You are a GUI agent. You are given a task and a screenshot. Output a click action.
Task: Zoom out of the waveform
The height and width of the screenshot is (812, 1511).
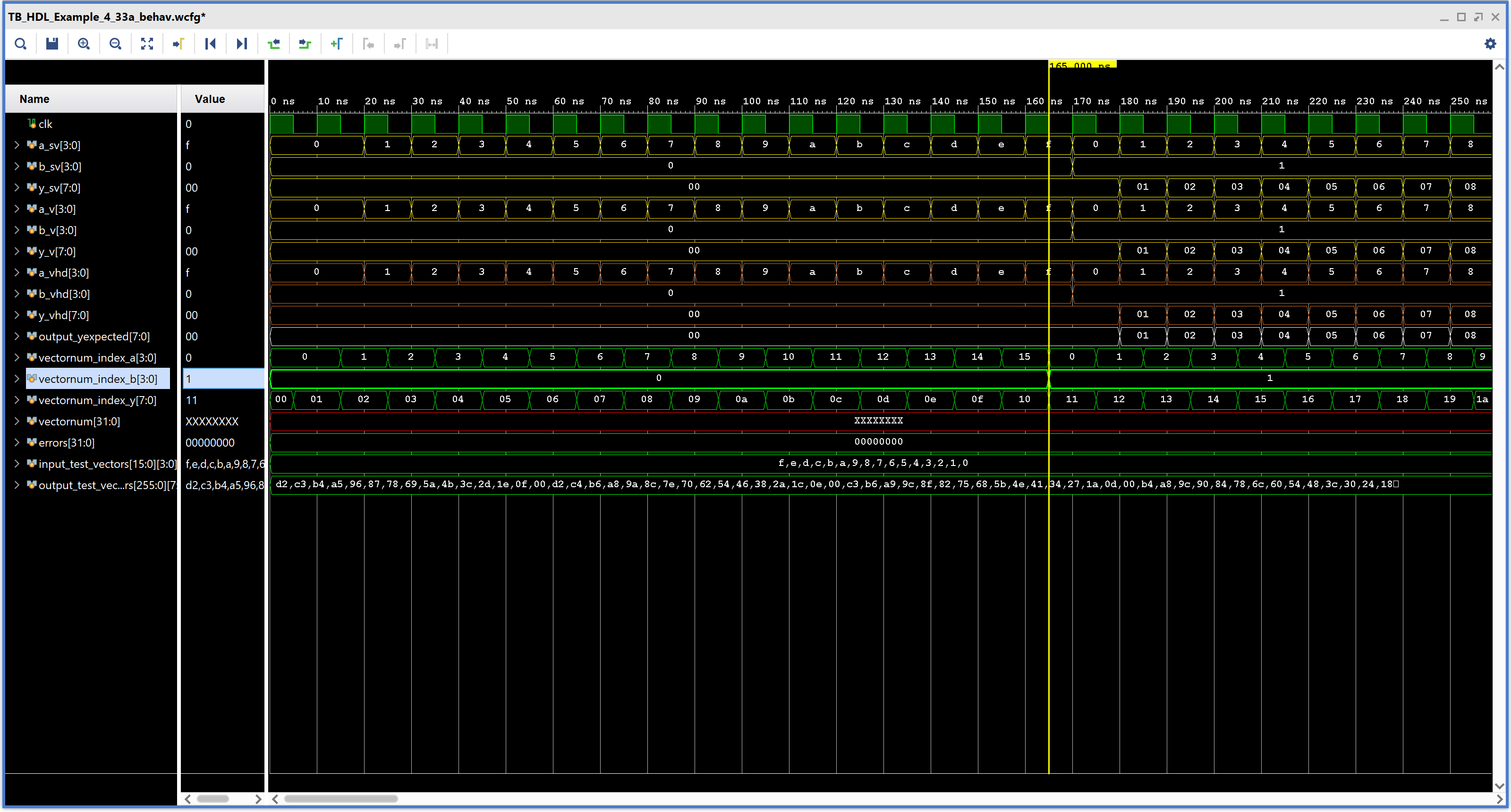116,44
